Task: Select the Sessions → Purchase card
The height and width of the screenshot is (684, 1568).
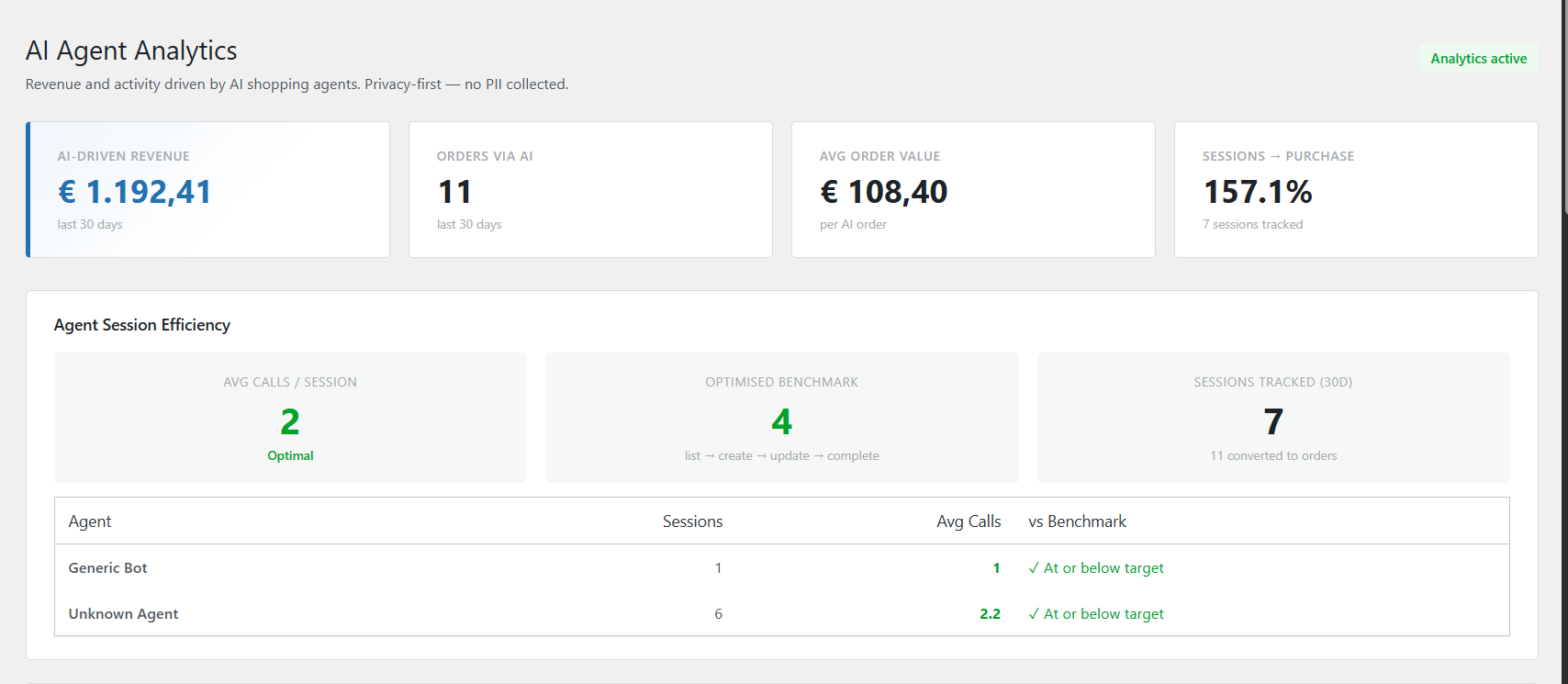Action: 1355,190
